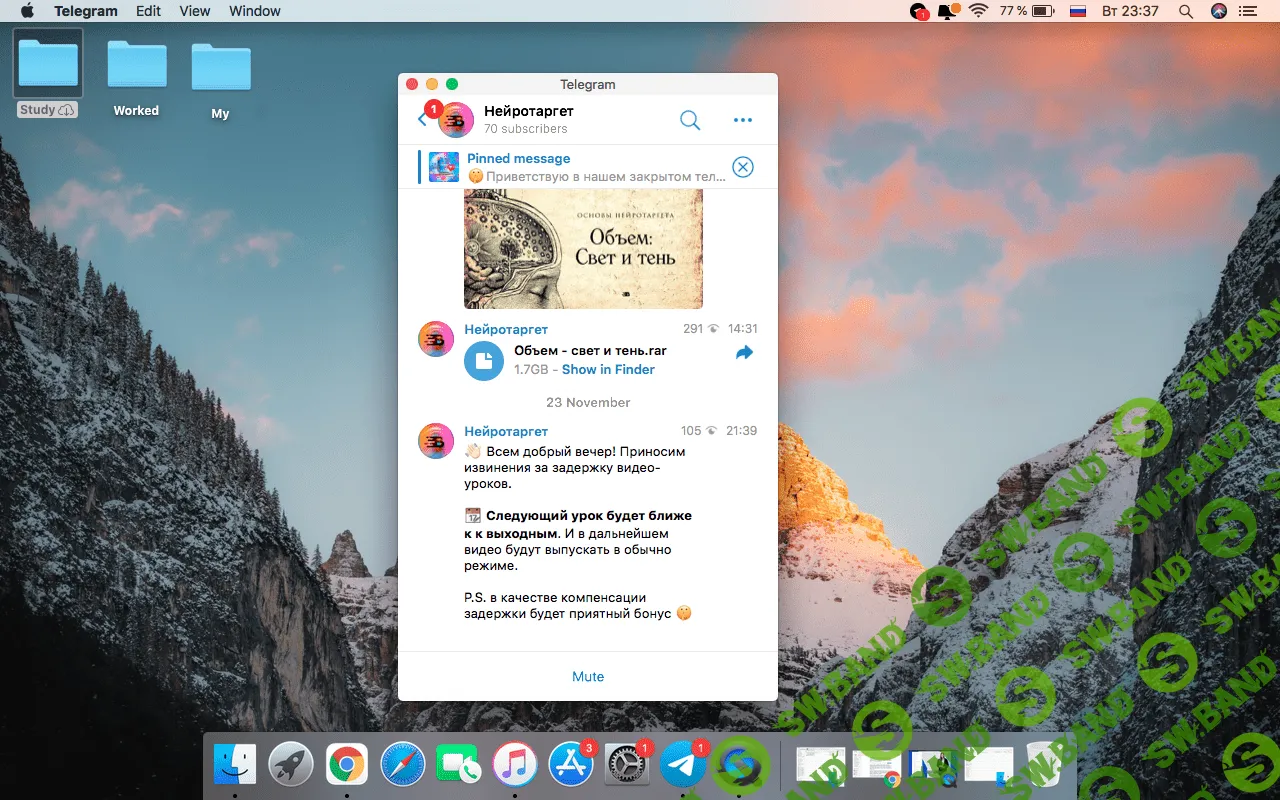Click the Telegram icon in the dock

tap(683, 766)
